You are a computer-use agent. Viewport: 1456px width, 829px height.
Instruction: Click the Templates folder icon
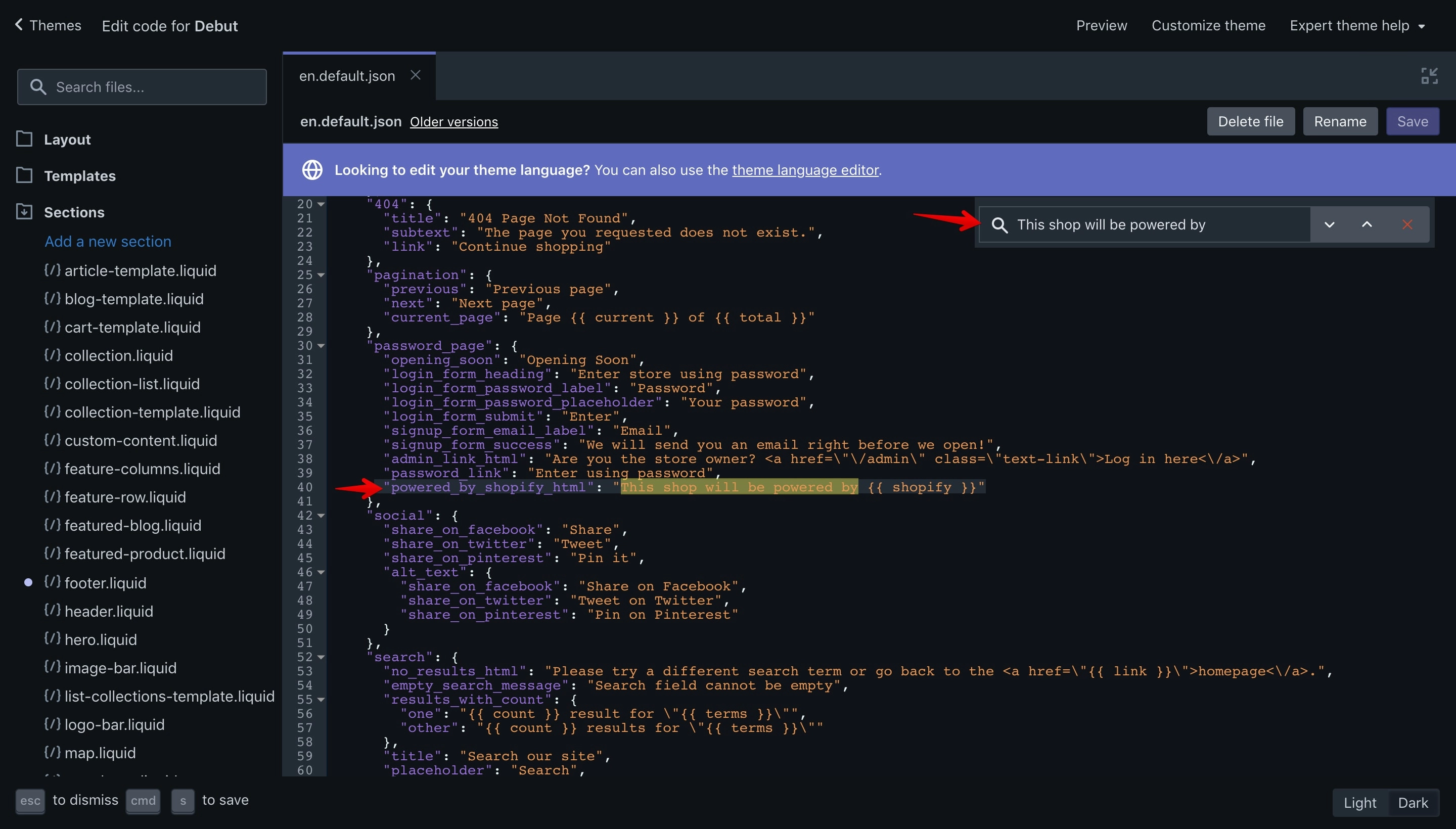tap(24, 175)
